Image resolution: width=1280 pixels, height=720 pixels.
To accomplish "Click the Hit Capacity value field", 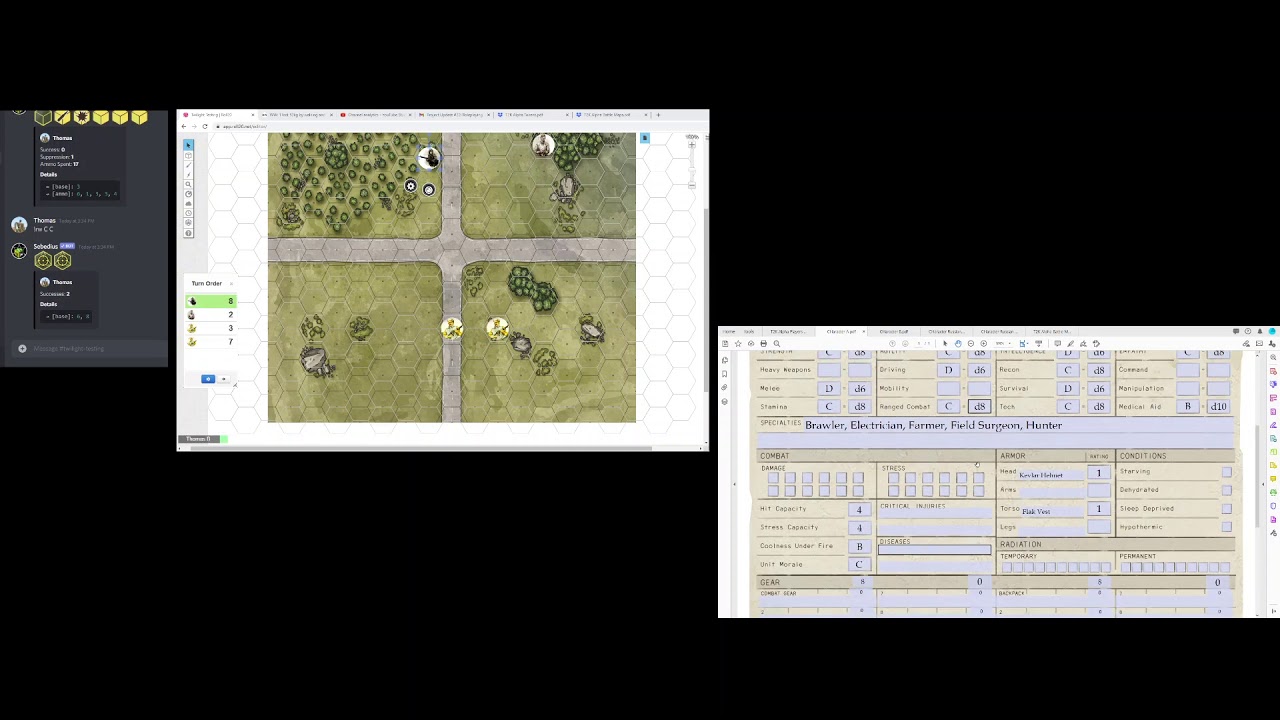I will pos(860,509).
